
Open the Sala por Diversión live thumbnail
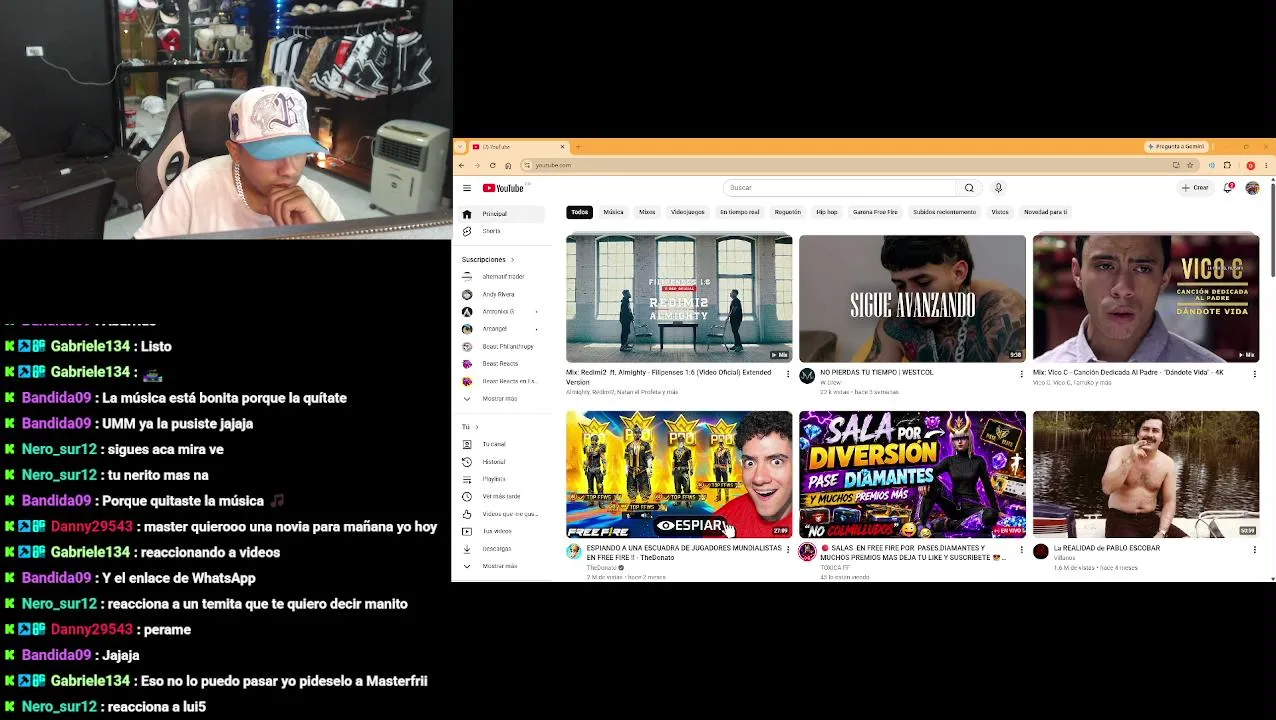pos(912,475)
